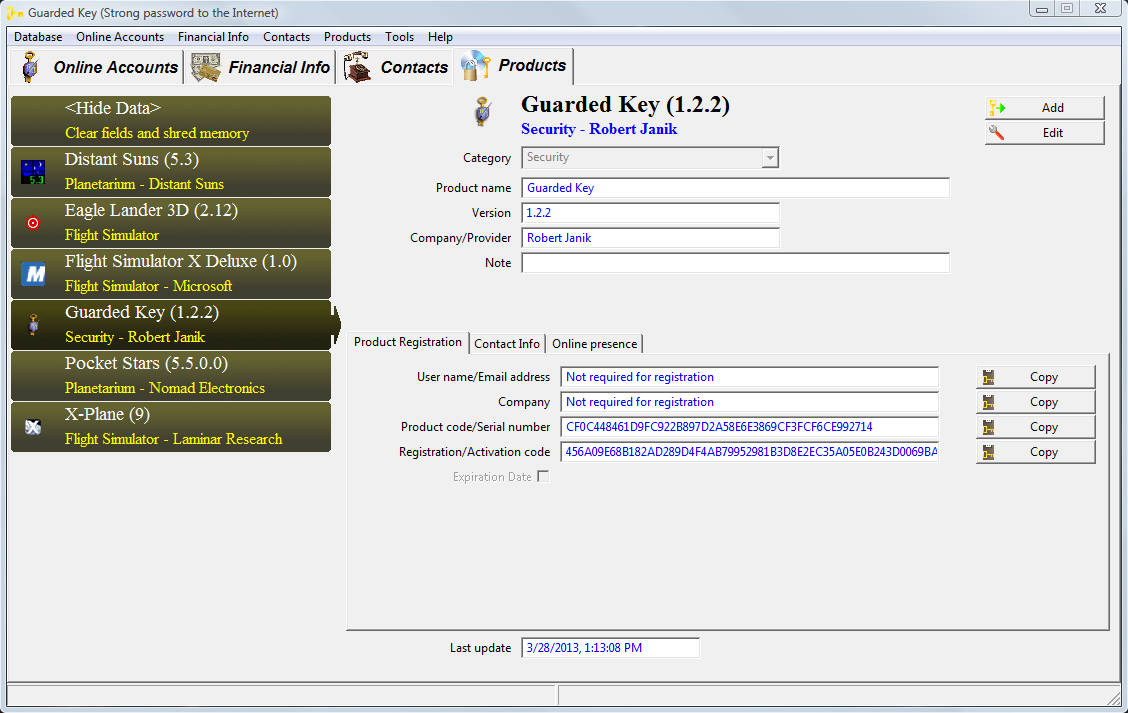This screenshot has width=1128, height=713.
Task: Select Distant Suns (5.3) in the list
Action: pos(171,172)
